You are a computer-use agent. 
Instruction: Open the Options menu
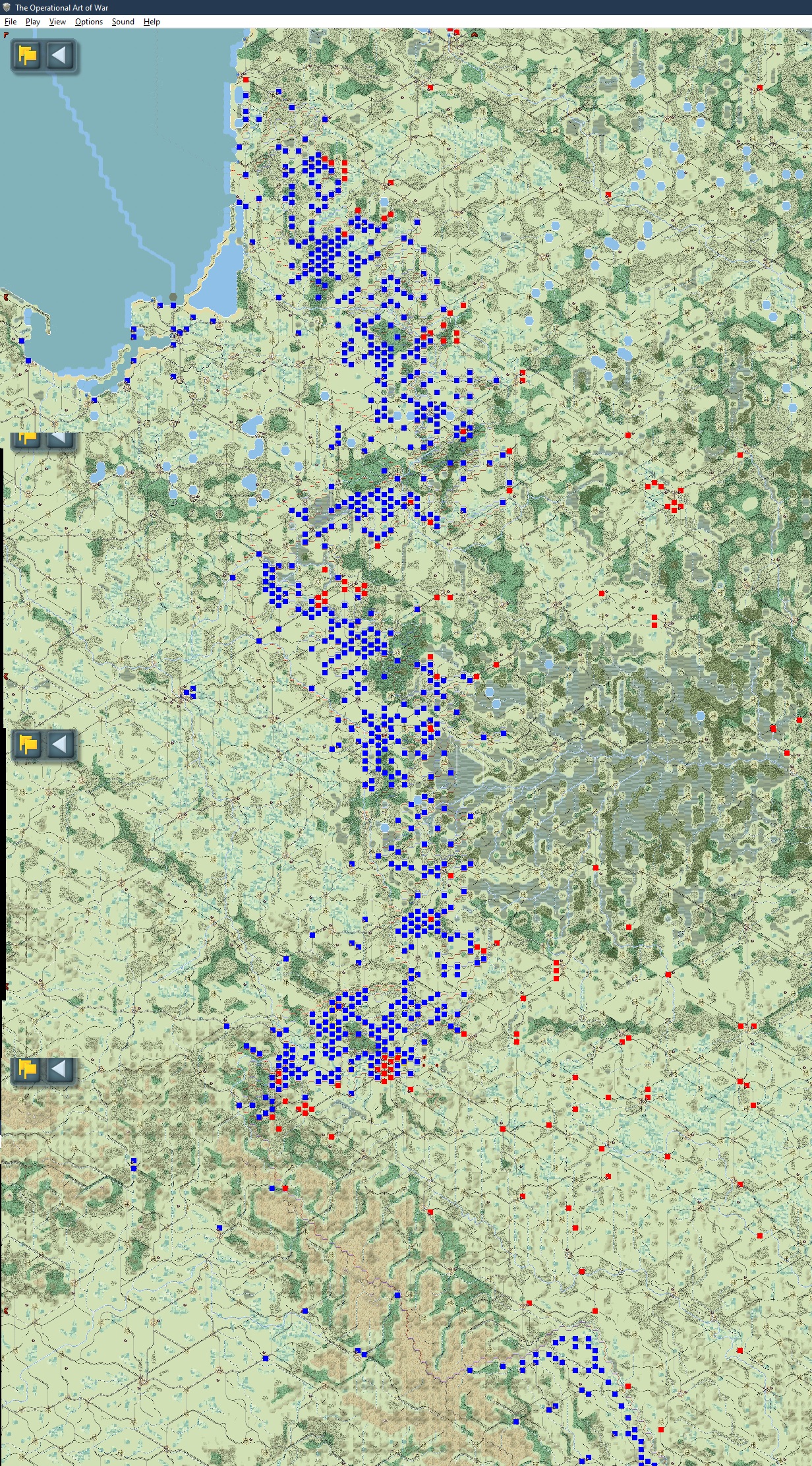coord(89,22)
